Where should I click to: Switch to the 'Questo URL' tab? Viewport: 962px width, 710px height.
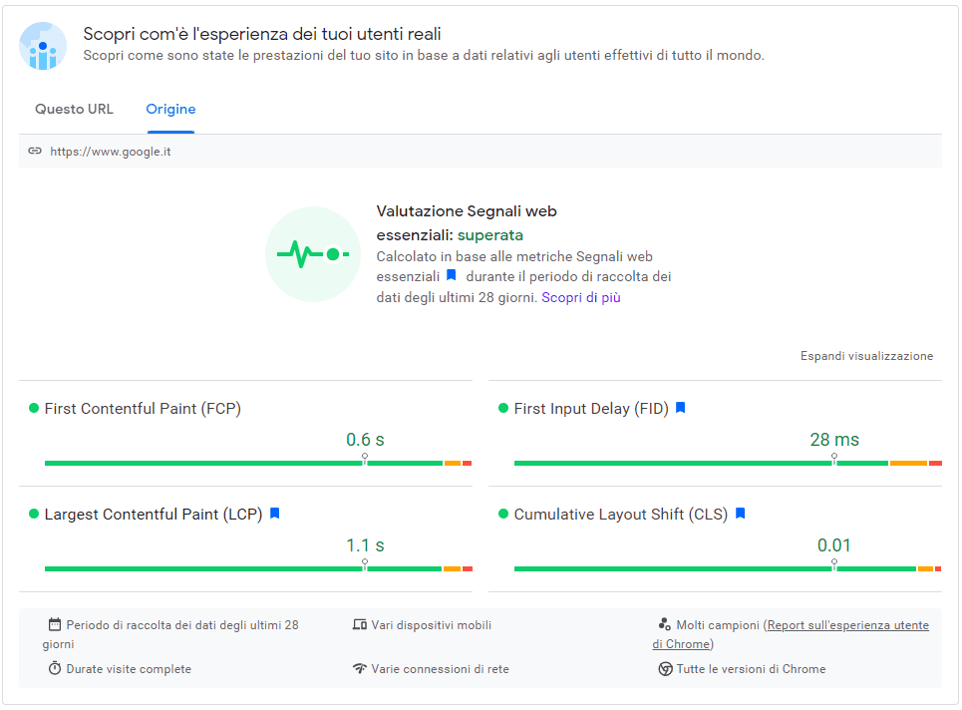(x=74, y=109)
